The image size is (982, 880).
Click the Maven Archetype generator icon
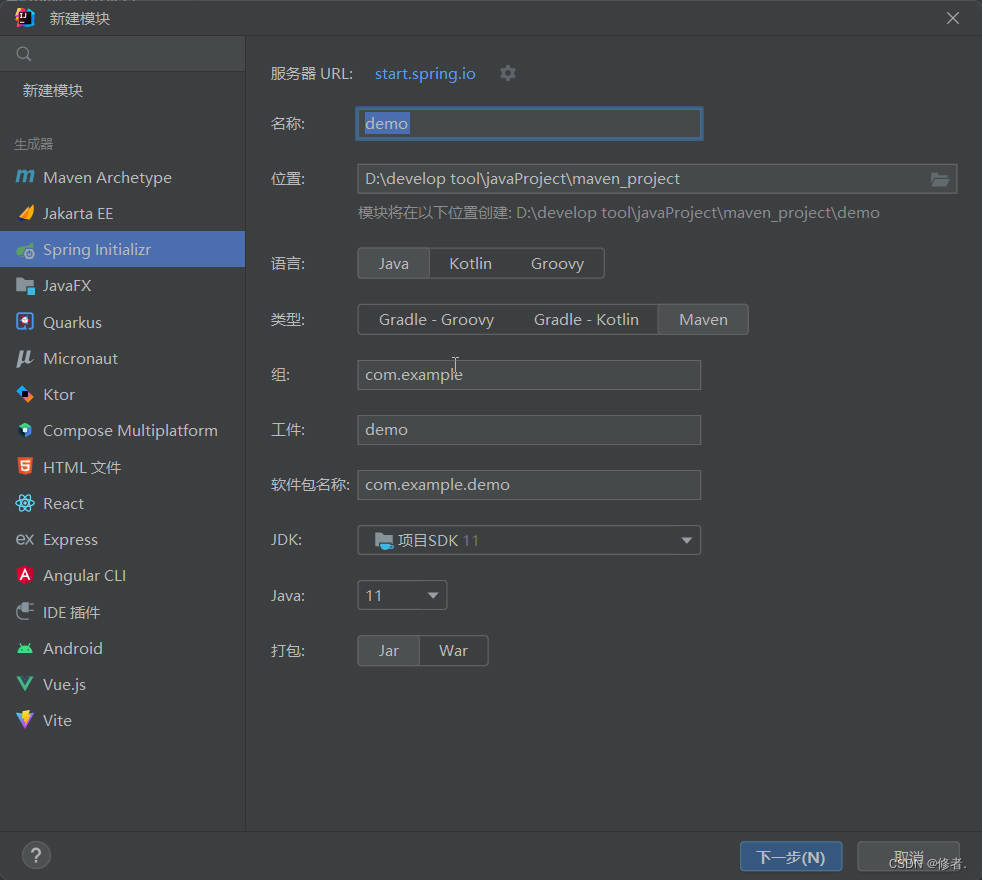[25, 177]
